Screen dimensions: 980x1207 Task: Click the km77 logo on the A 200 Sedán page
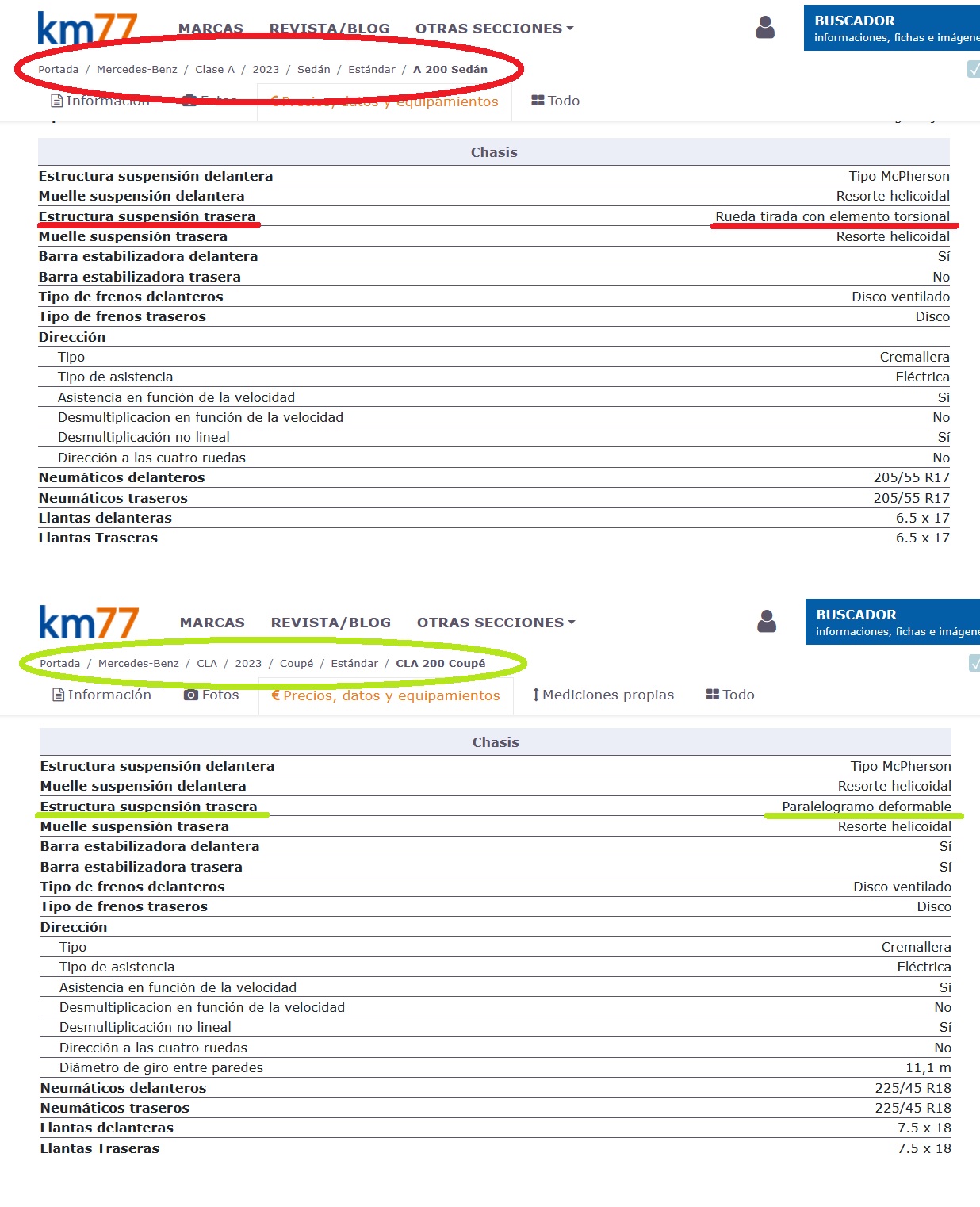[87, 28]
